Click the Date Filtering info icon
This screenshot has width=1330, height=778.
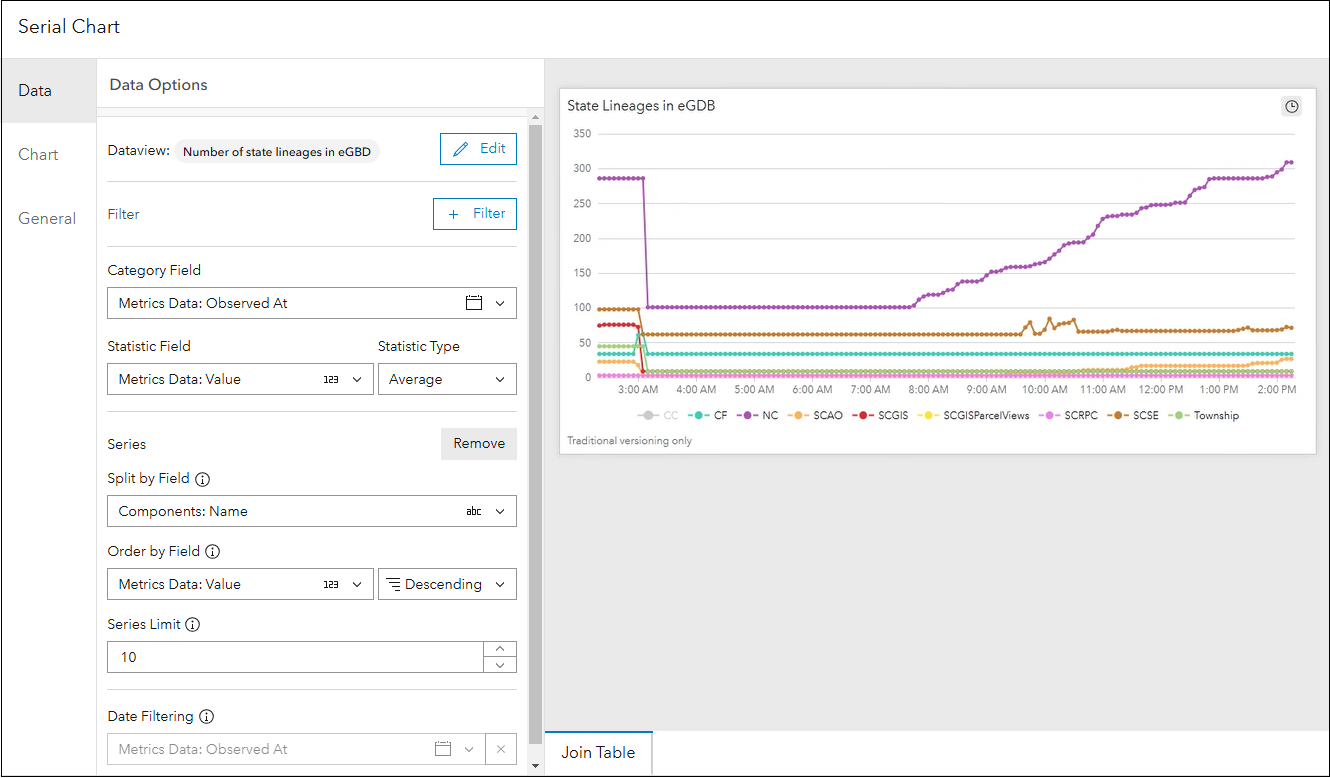tap(207, 717)
